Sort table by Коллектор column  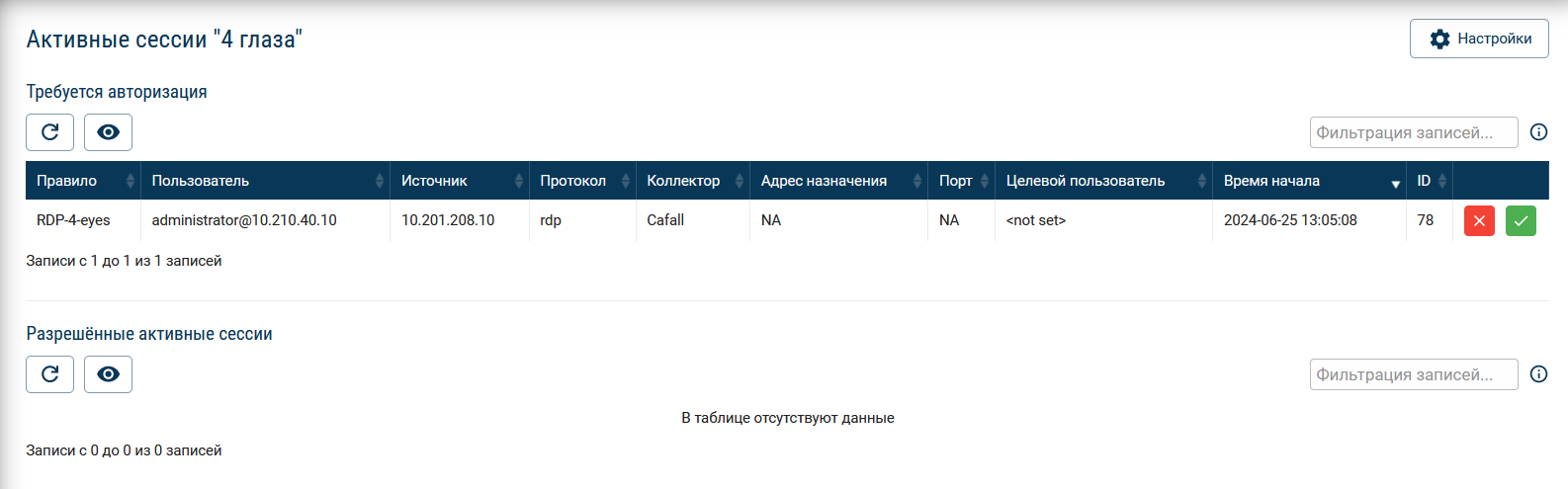point(692,181)
